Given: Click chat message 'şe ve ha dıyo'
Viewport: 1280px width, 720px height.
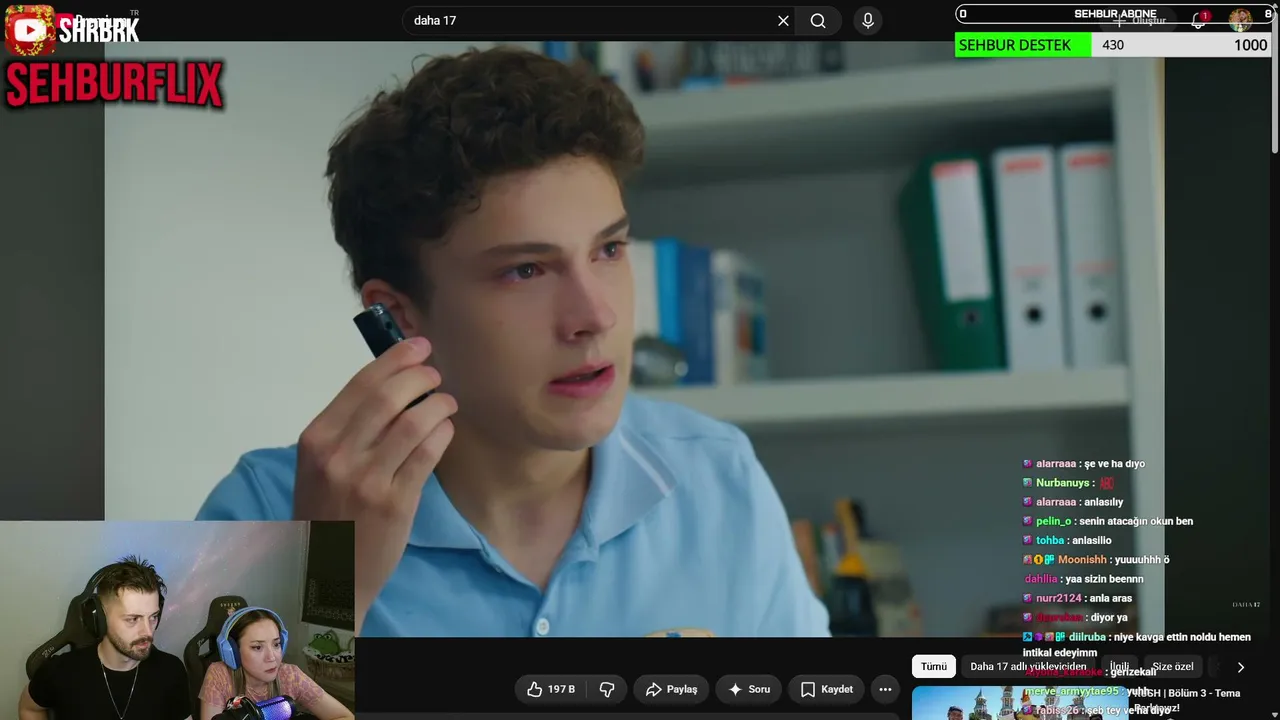Looking at the screenshot, I should point(1114,464).
